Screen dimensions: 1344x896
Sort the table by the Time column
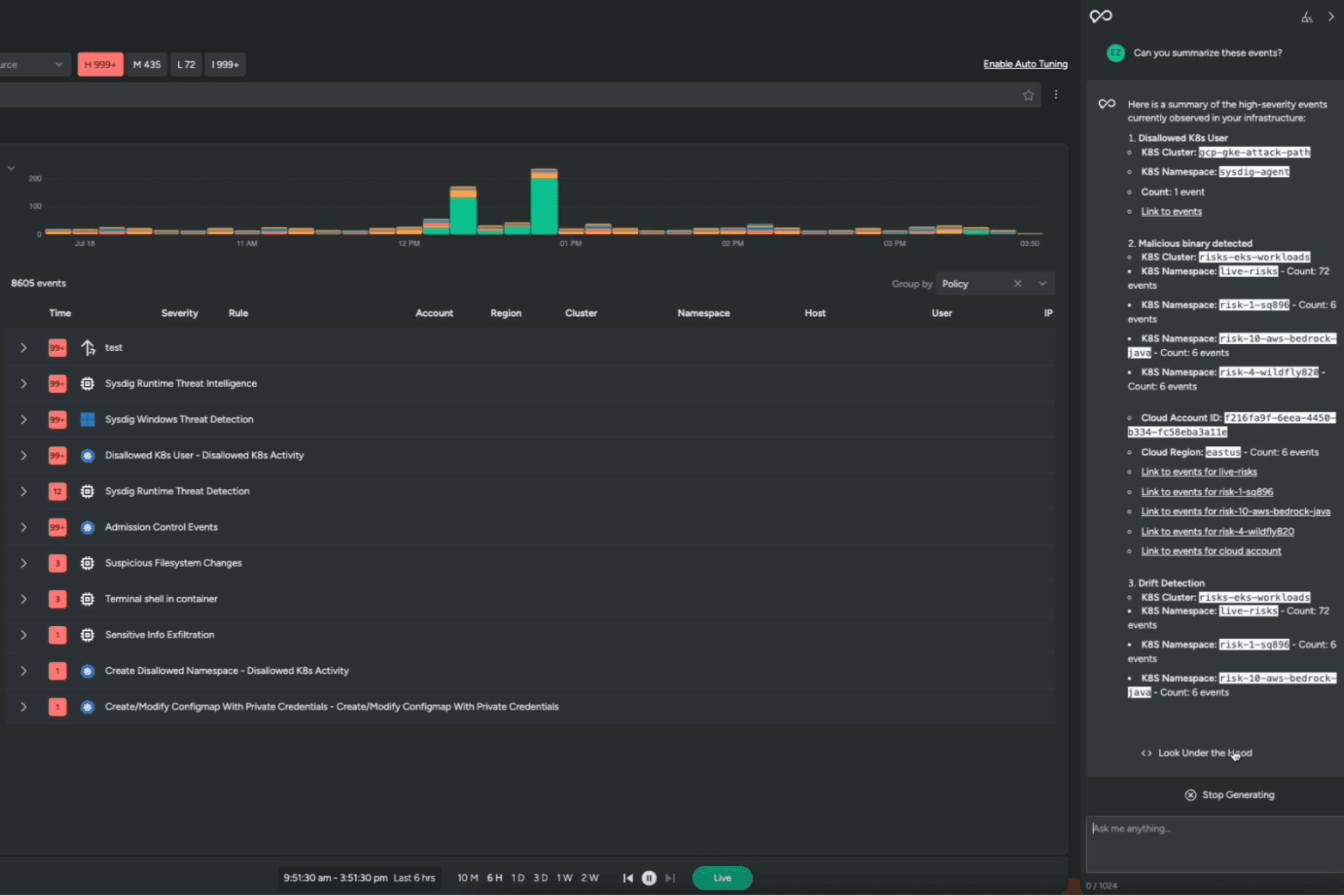[x=60, y=314]
